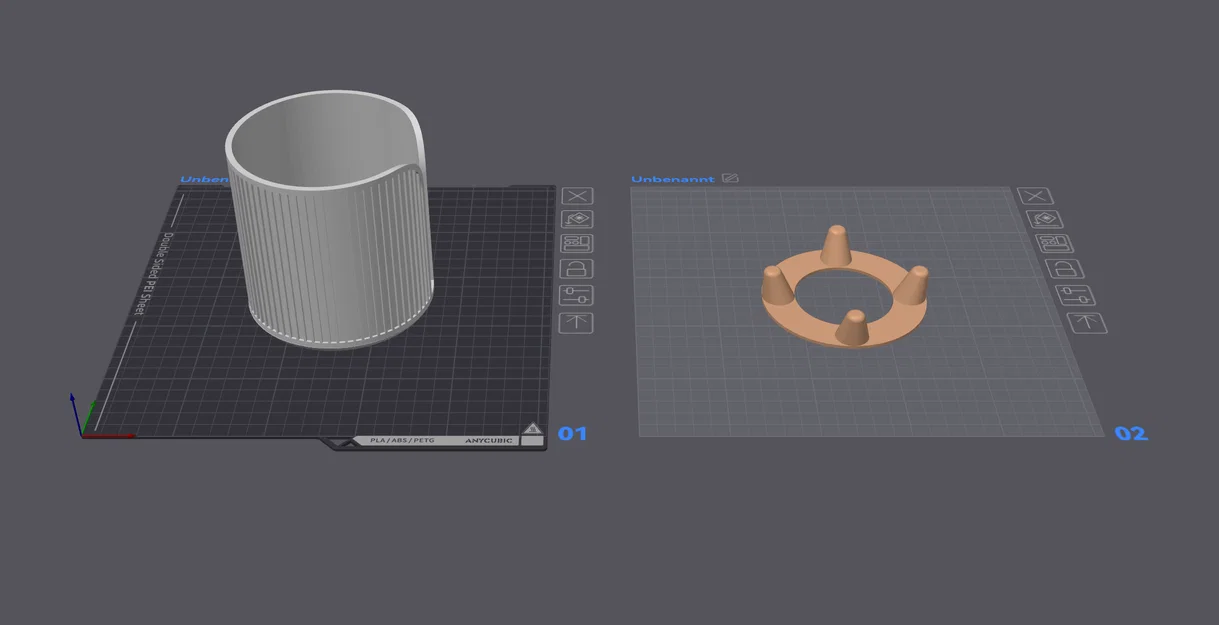Viewport: 1219px width, 625px height.
Task: Click the blue 02 plate number
Action: (x=1131, y=433)
